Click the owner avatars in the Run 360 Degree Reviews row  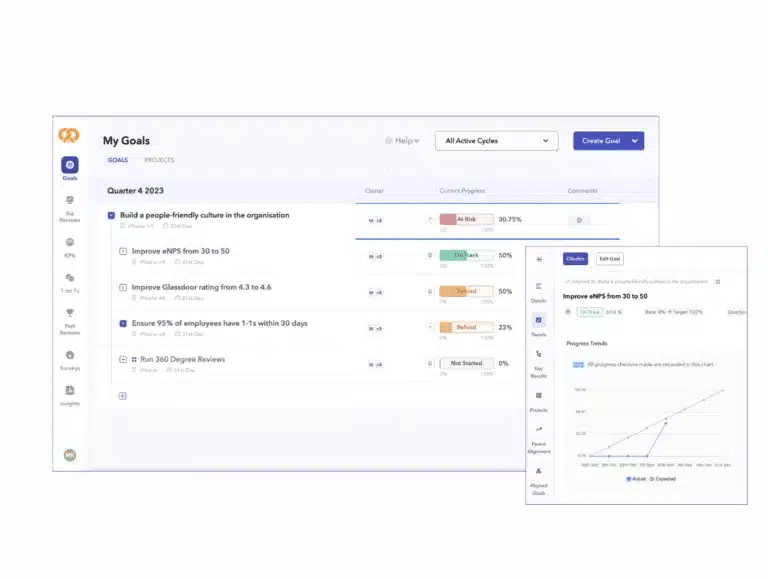[x=375, y=365]
